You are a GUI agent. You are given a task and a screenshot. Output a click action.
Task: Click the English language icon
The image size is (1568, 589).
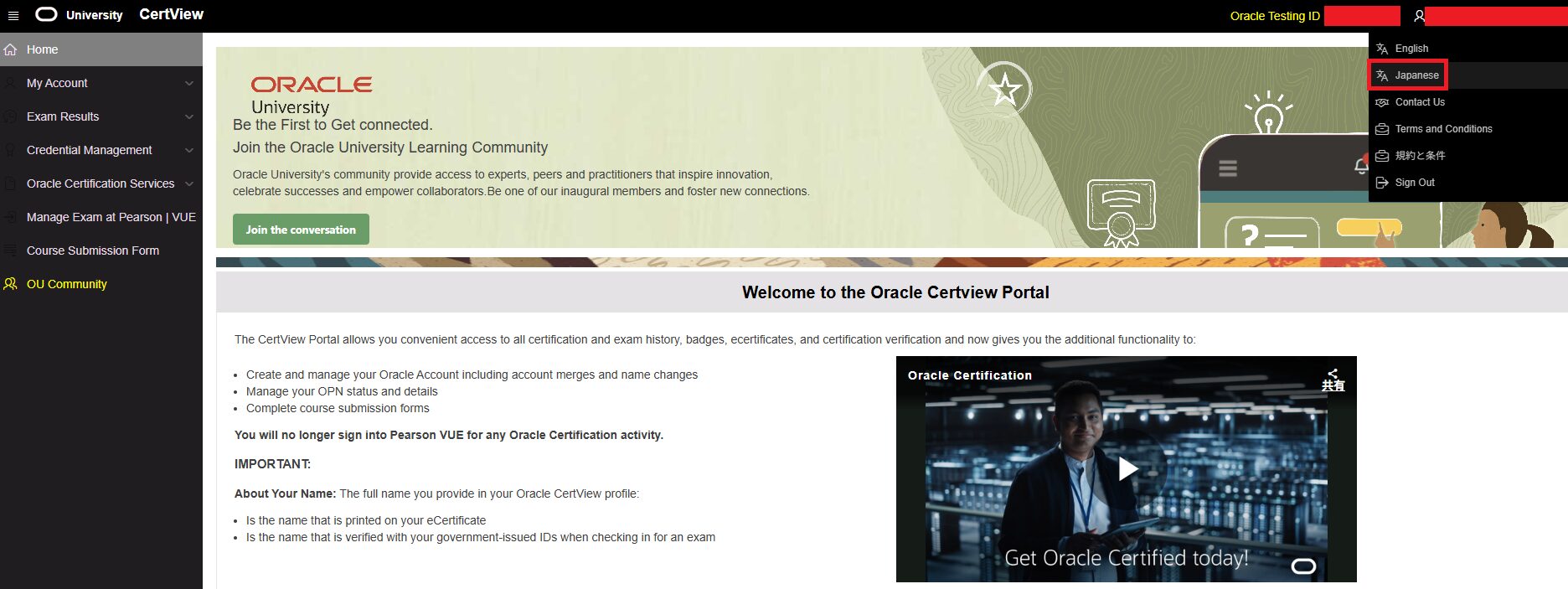pos(1382,49)
